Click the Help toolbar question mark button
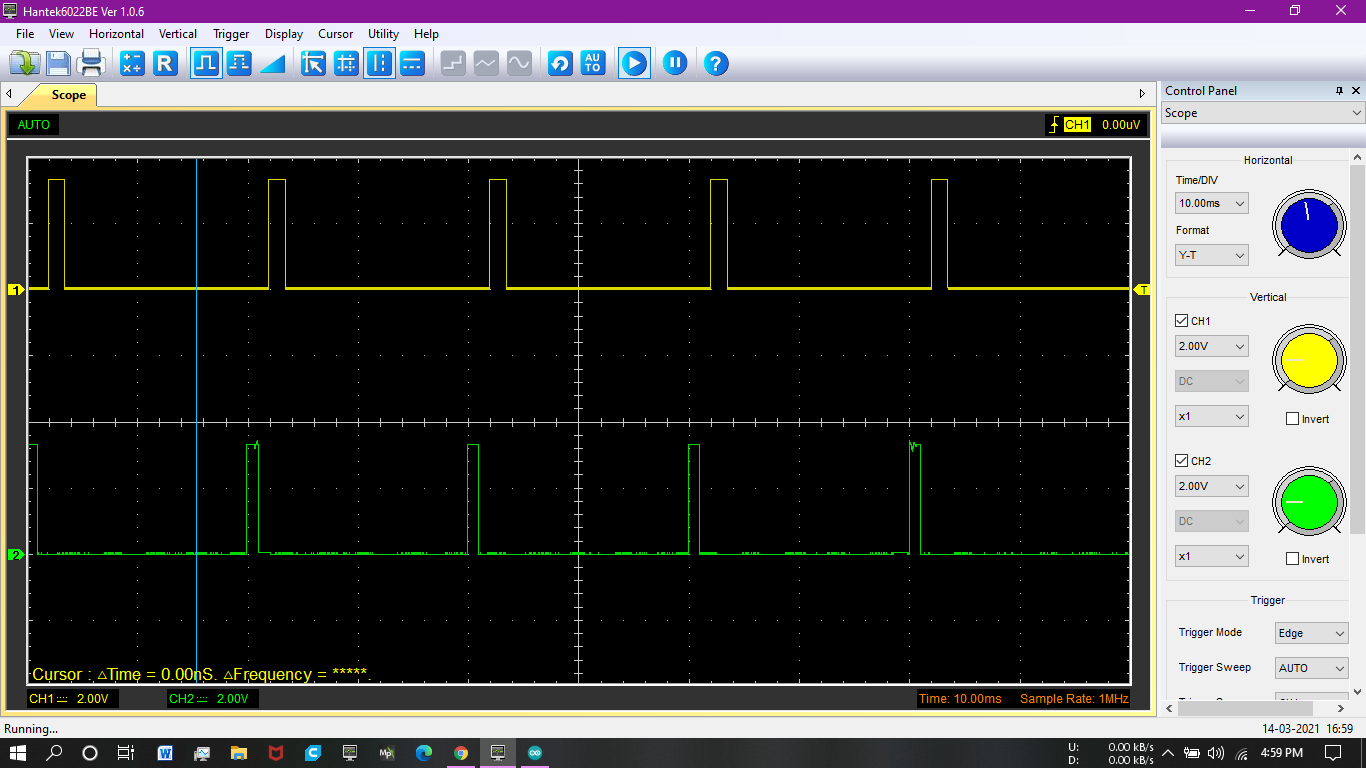Screen dimensions: 1366x768 coord(717,63)
